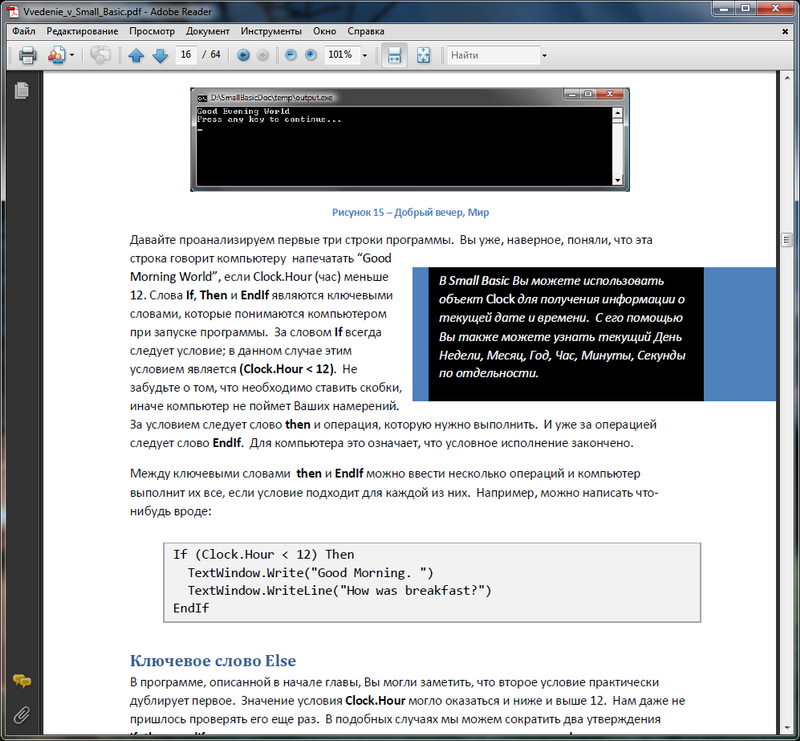Maximize the Adobe Reader window

tap(745, 9)
